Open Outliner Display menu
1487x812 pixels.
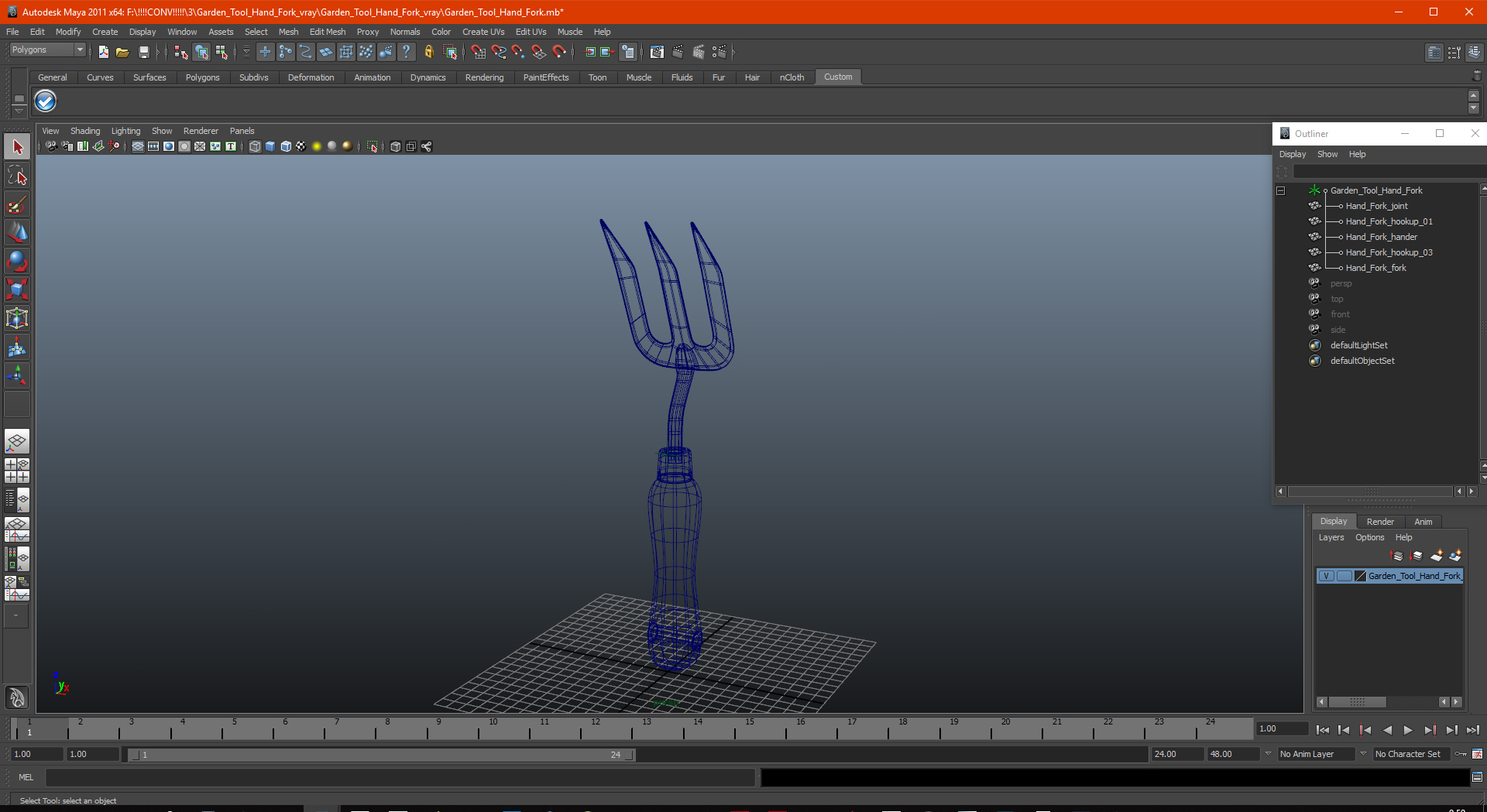pyautogui.click(x=1293, y=154)
